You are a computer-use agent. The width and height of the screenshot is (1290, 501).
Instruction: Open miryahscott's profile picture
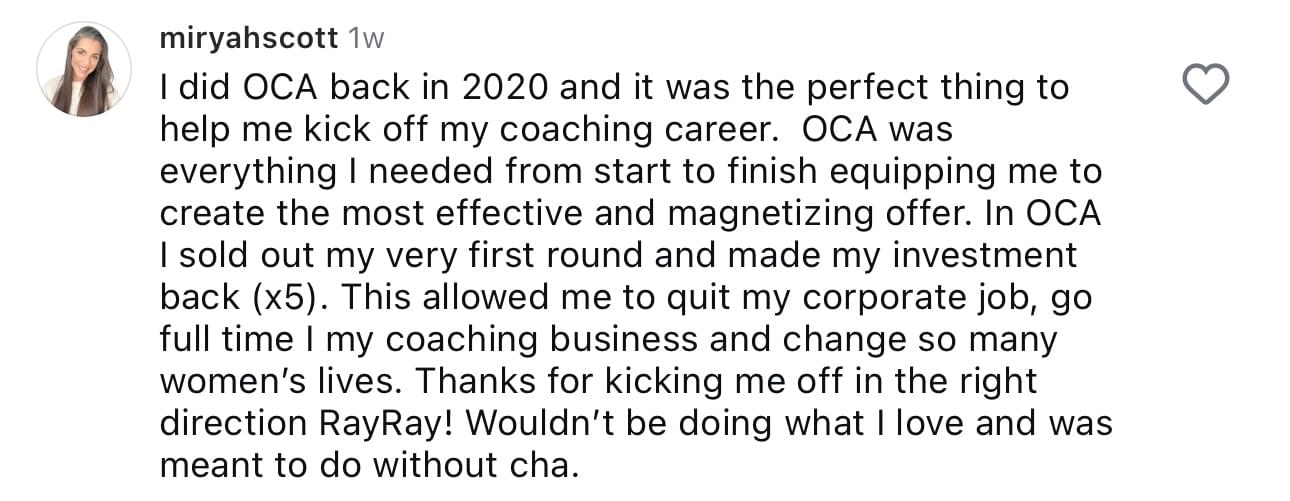pyautogui.click(x=84, y=68)
